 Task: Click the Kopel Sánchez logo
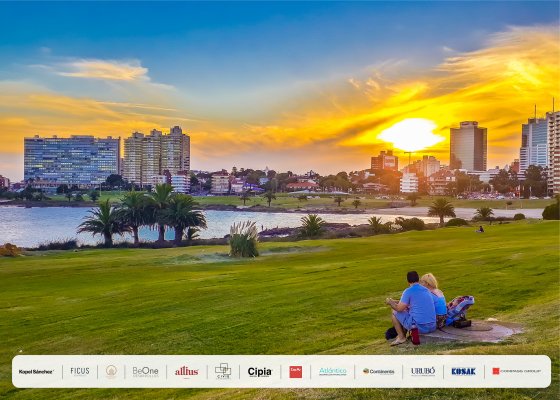coord(36,372)
